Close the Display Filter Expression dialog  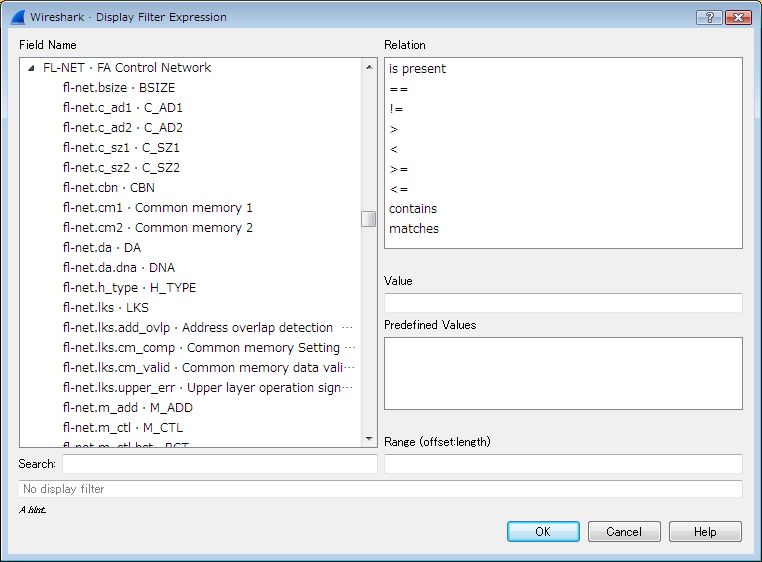(738, 18)
